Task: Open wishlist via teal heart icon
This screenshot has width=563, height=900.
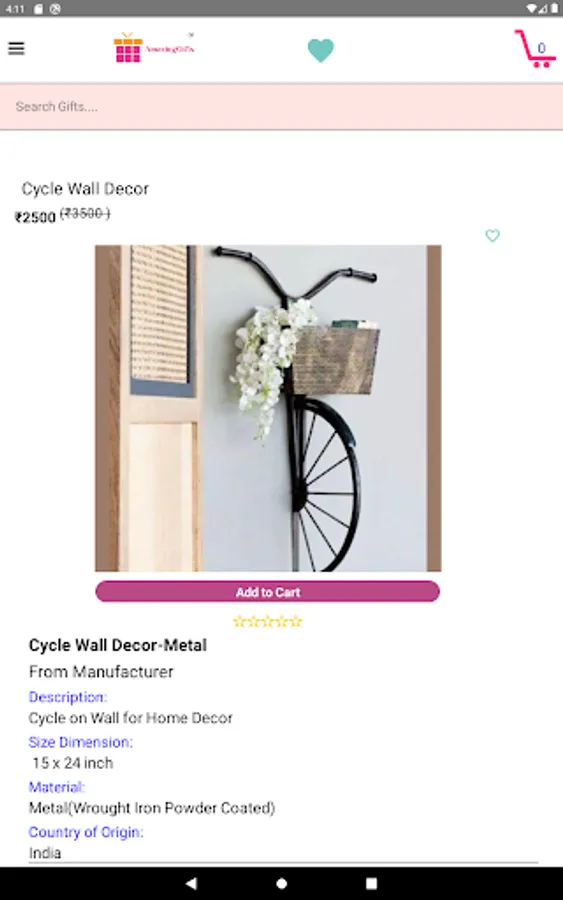Action: pyautogui.click(x=320, y=50)
